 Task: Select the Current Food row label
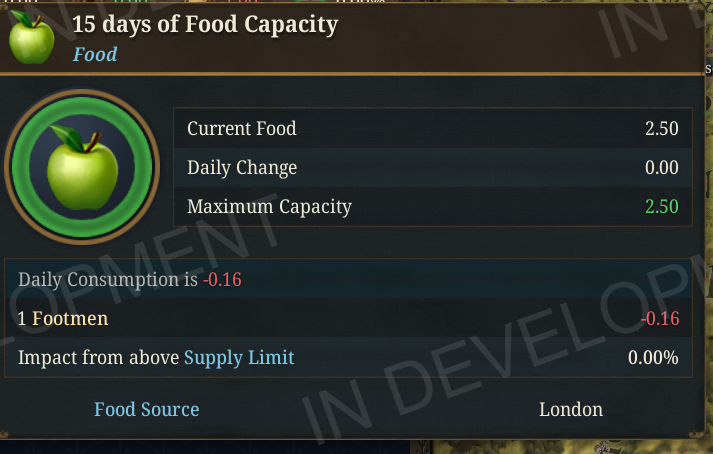242,128
